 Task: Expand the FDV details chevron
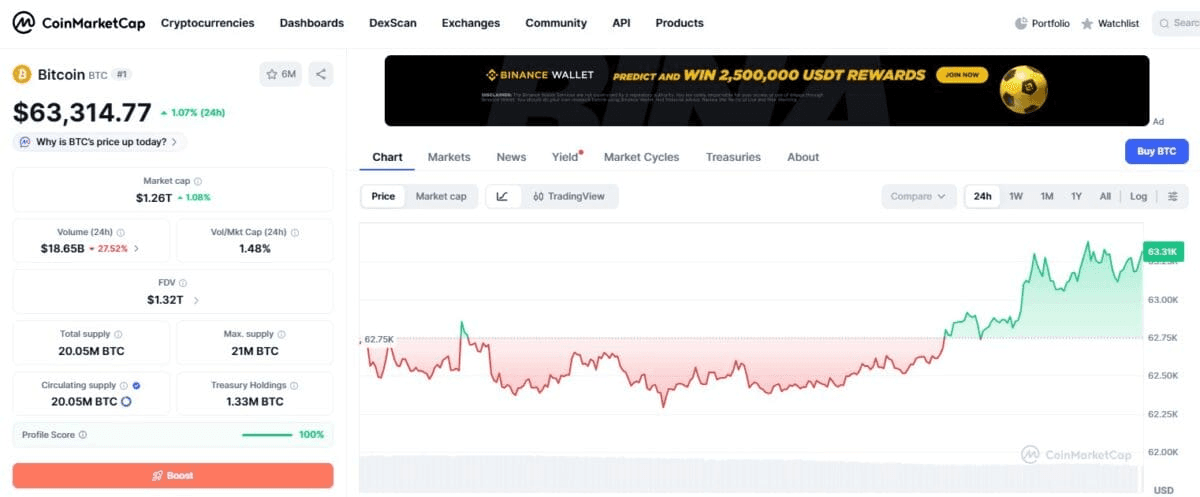coord(196,300)
